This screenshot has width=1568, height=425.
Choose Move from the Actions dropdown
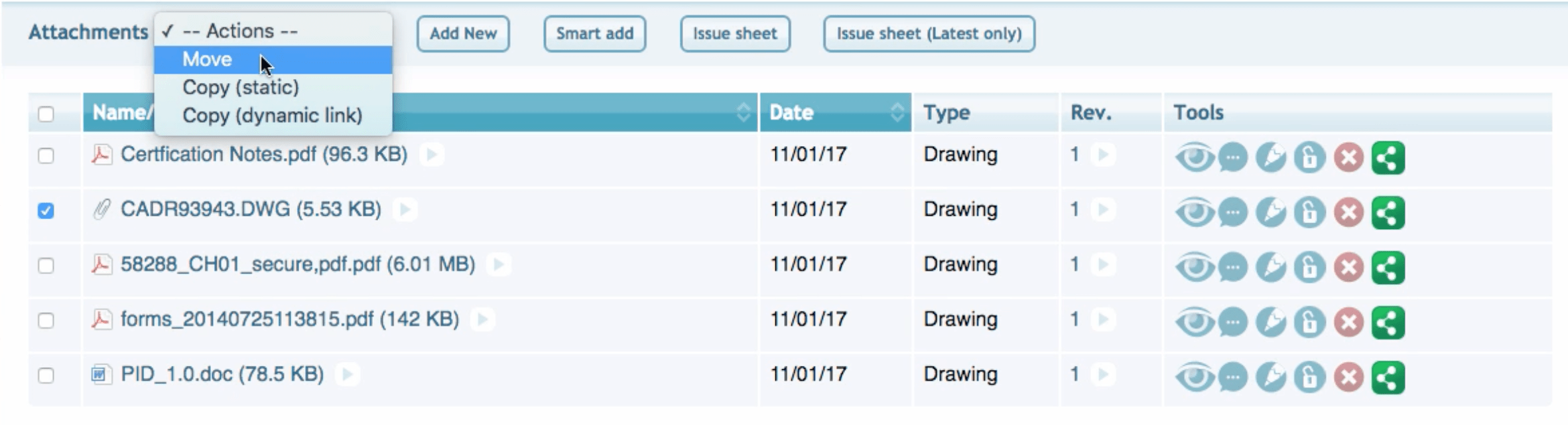pyautogui.click(x=207, y=60)
